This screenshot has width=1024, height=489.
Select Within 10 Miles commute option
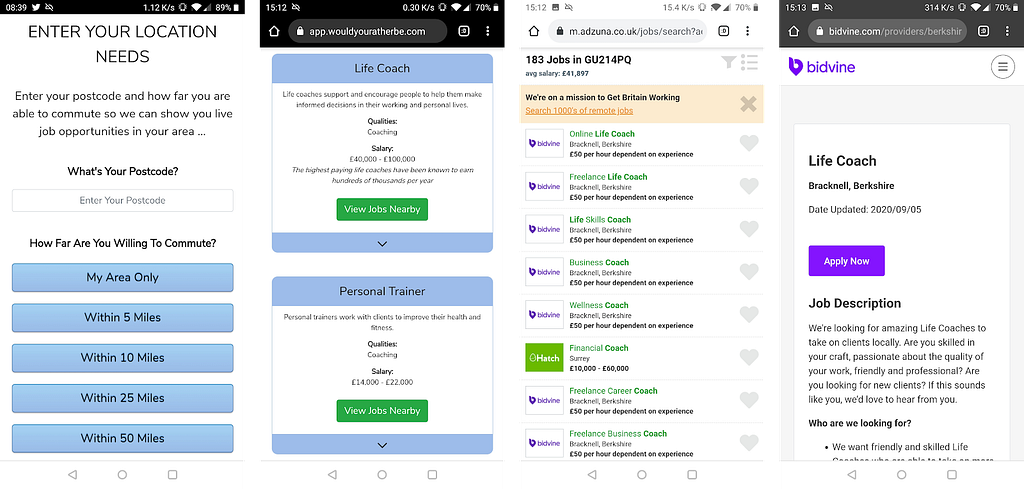[x=123, y=358]
